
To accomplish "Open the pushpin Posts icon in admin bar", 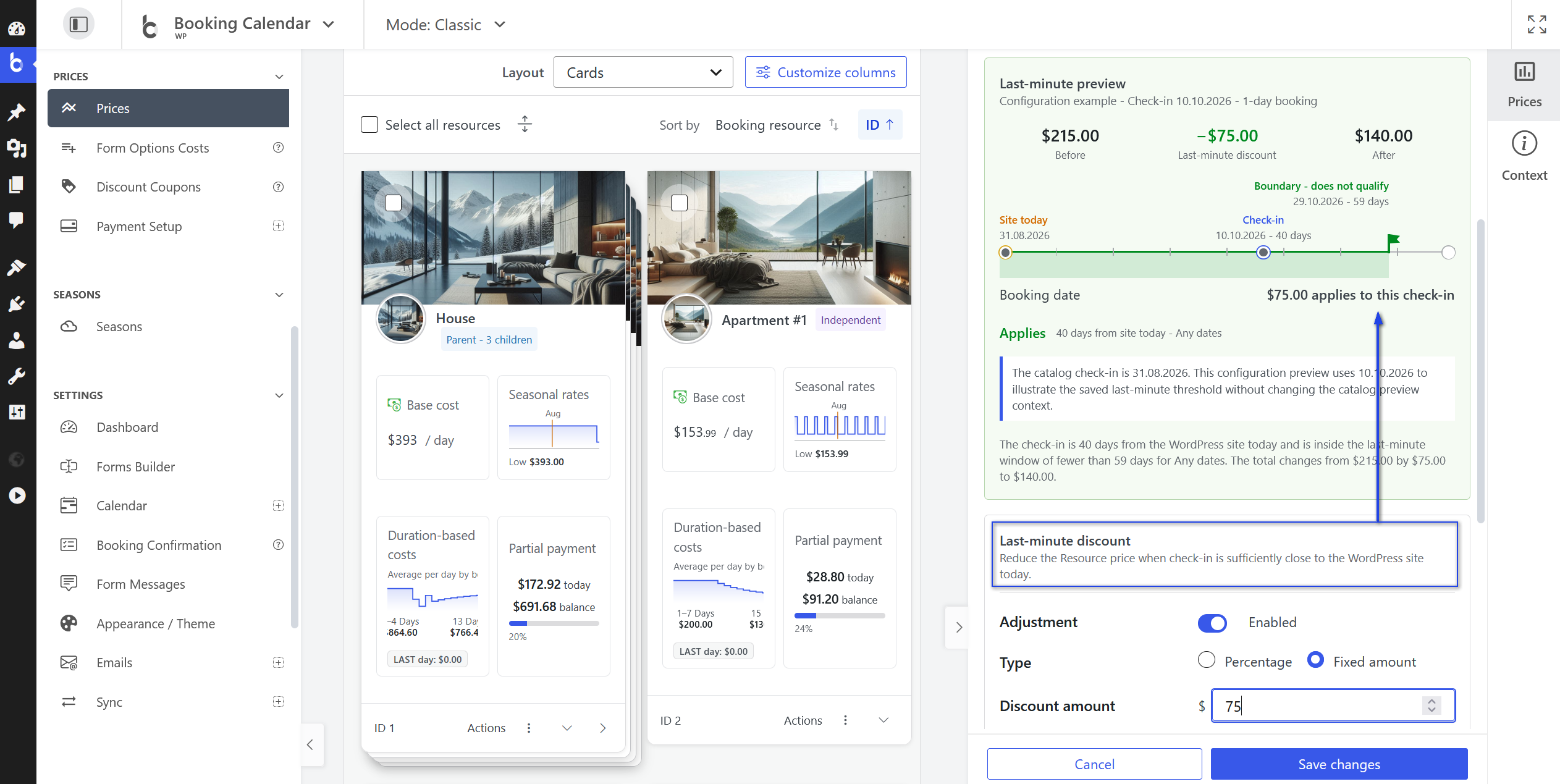I will point(17,112).
